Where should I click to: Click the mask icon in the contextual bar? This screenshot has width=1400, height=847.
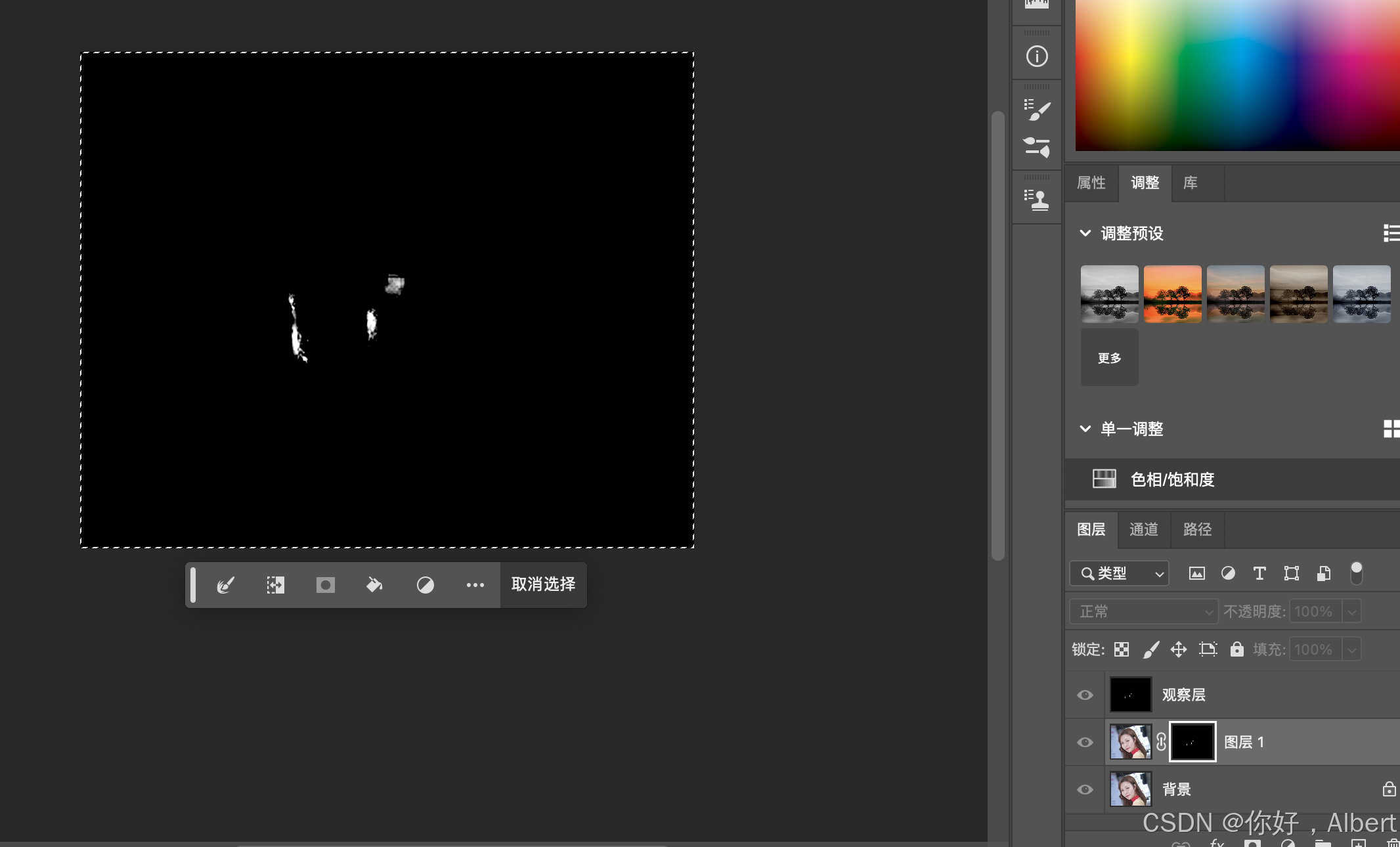coord(325,584)
